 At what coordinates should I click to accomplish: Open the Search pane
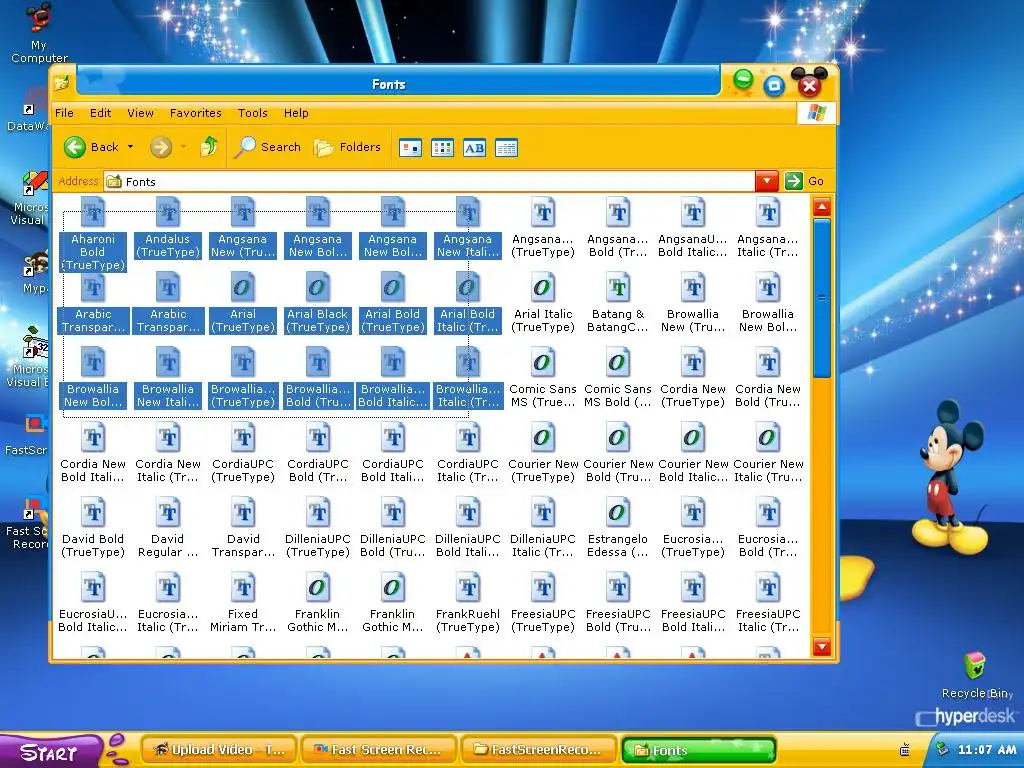point(268,147)
